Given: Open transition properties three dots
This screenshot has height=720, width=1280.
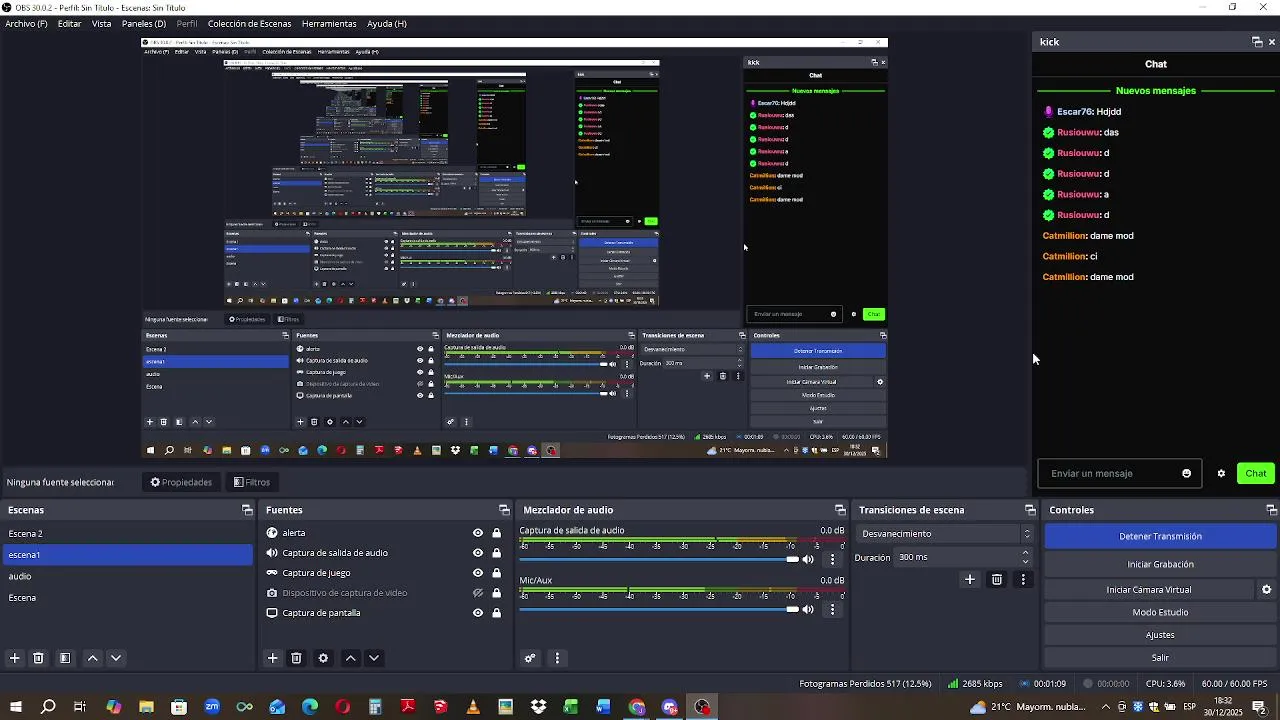Looking at the screenshot, I should tap(1022, 579).
